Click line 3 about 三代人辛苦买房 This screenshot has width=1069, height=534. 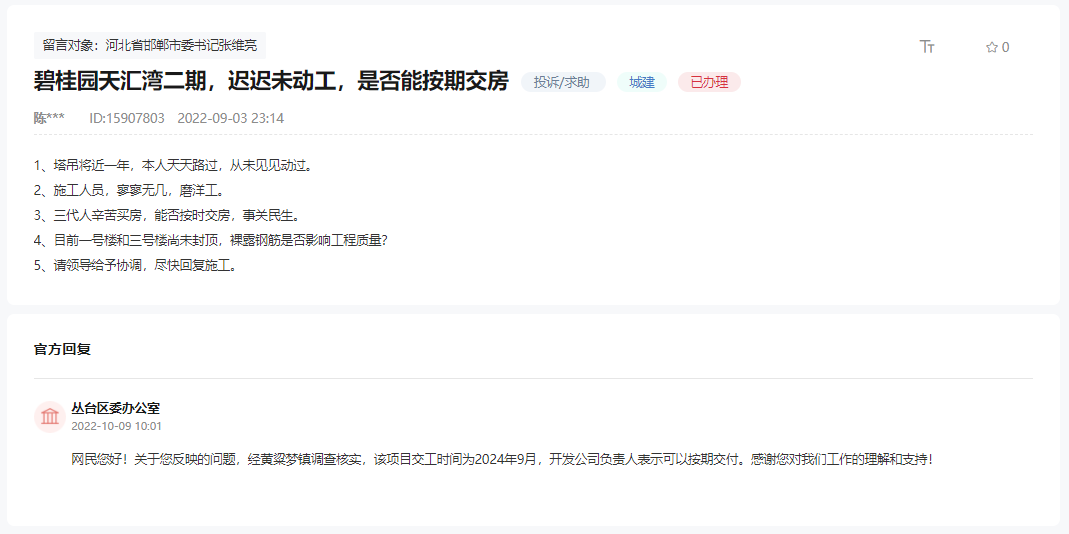click(167, 216)
